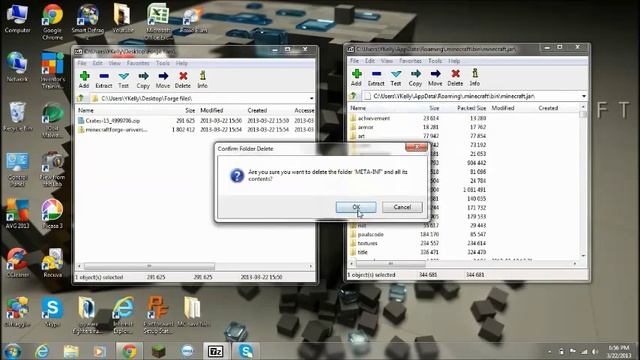Viewport: 640px width, 360px height.
Task: Click Extract in the Forge files window
Action: 104,79
